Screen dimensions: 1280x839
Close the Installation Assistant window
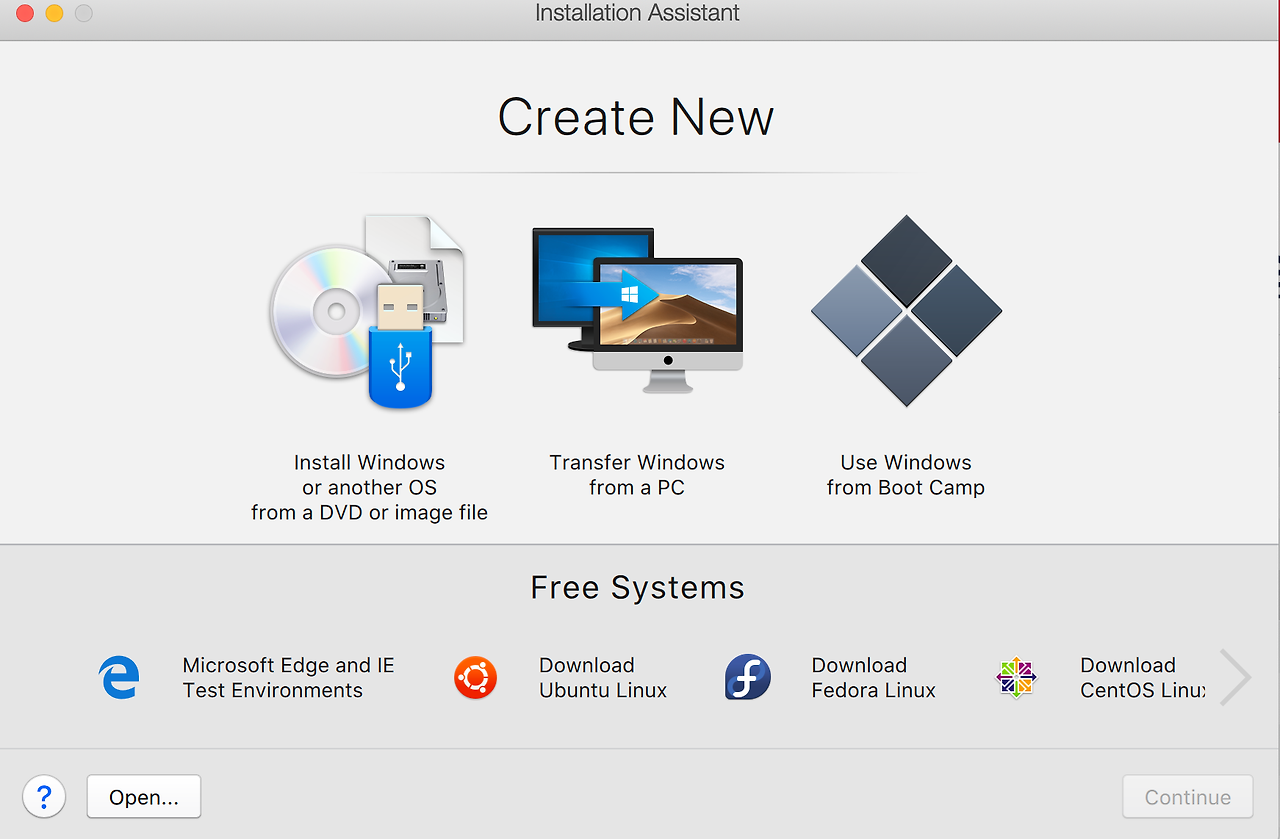click(24, 13)
